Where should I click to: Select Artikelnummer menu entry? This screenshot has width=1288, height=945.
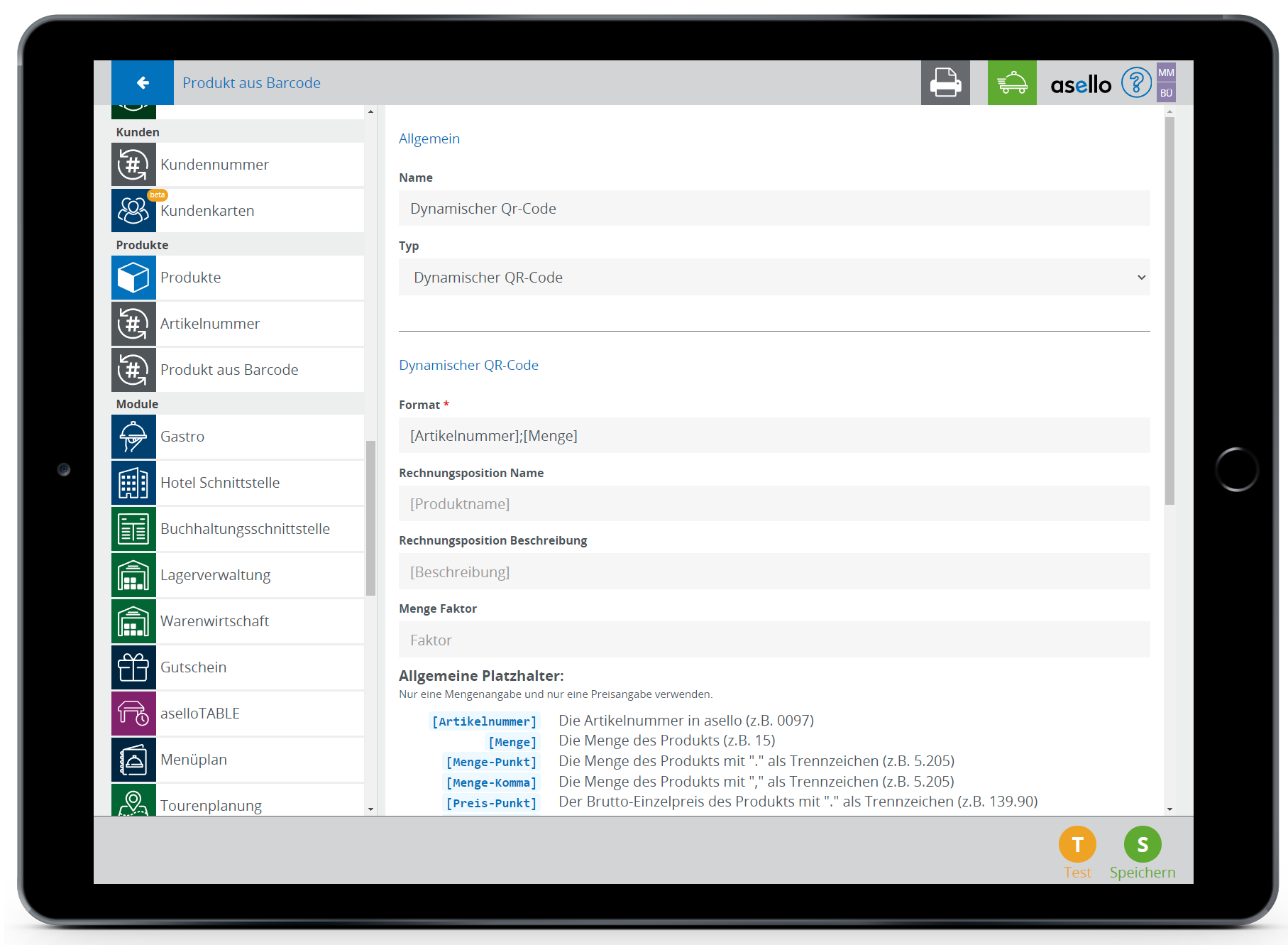coord(210,324)
